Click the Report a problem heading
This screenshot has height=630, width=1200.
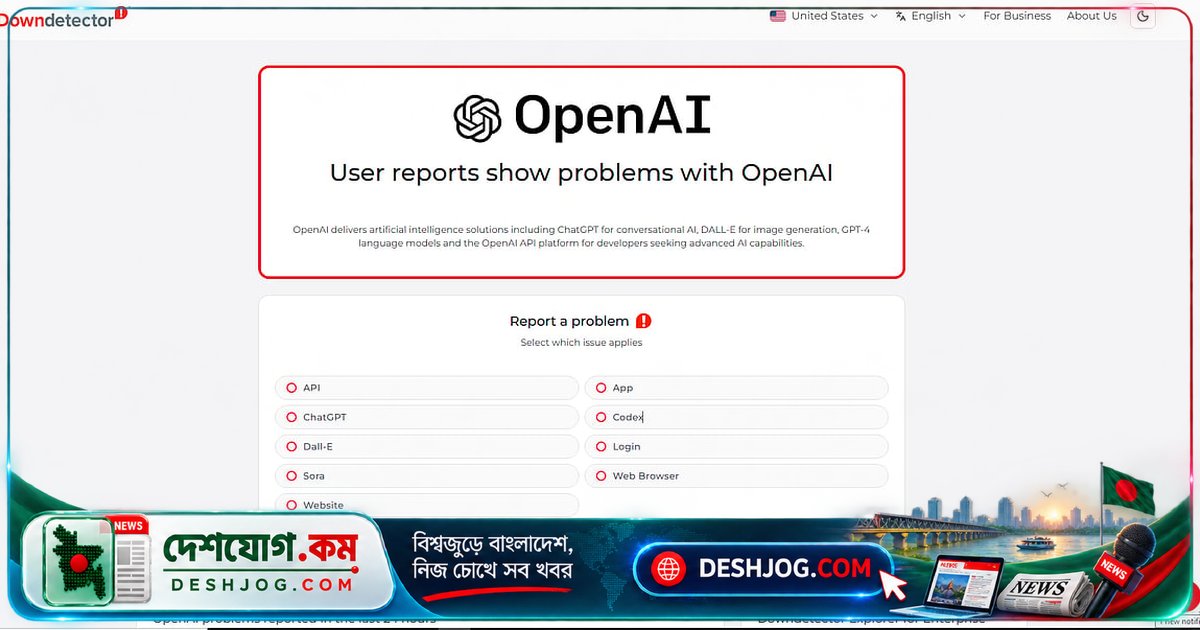click(569, 321)
